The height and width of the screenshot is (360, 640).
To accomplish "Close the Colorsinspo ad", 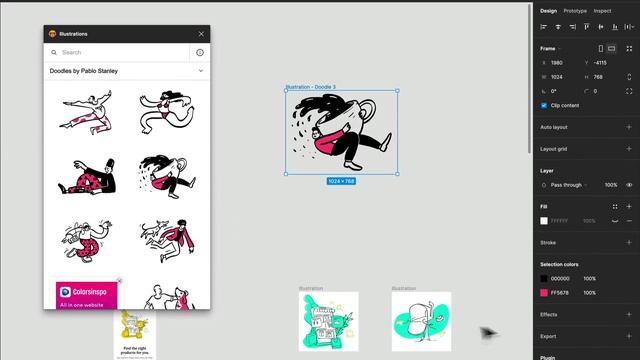I will tap(119, 280).
